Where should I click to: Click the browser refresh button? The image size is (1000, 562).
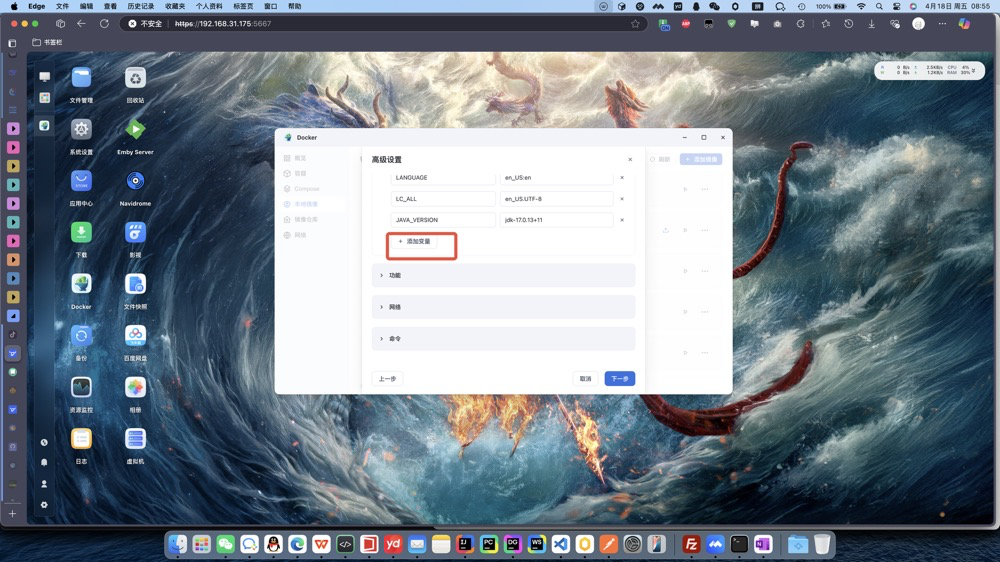coord(104,24)
